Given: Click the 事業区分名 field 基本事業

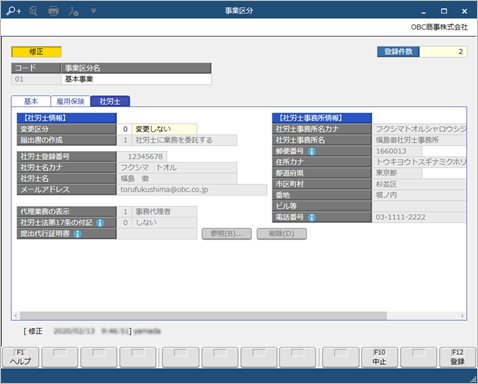Looking at the screenshot, I should tap(136, 79).
